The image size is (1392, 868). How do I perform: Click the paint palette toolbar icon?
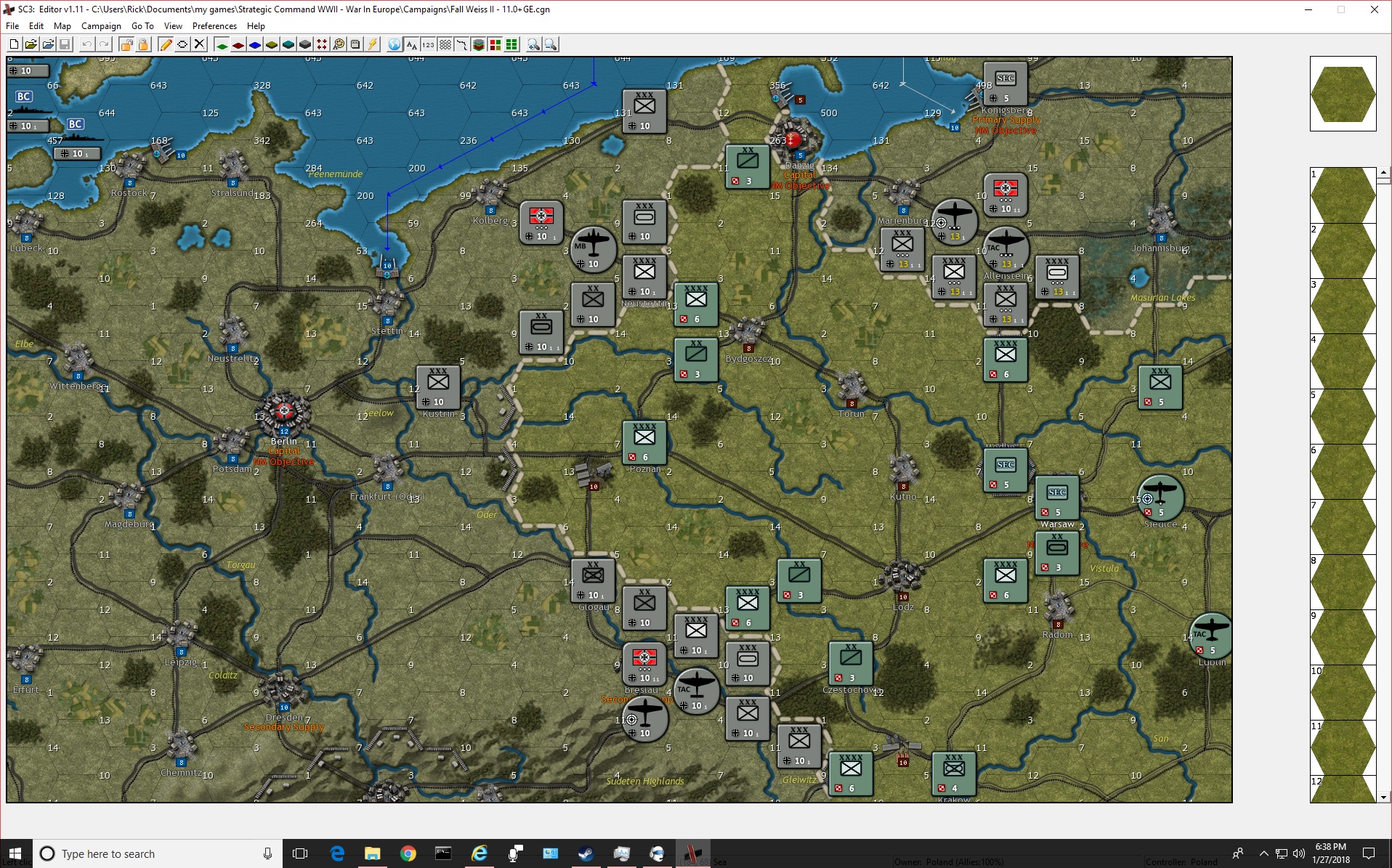point(339,44)
